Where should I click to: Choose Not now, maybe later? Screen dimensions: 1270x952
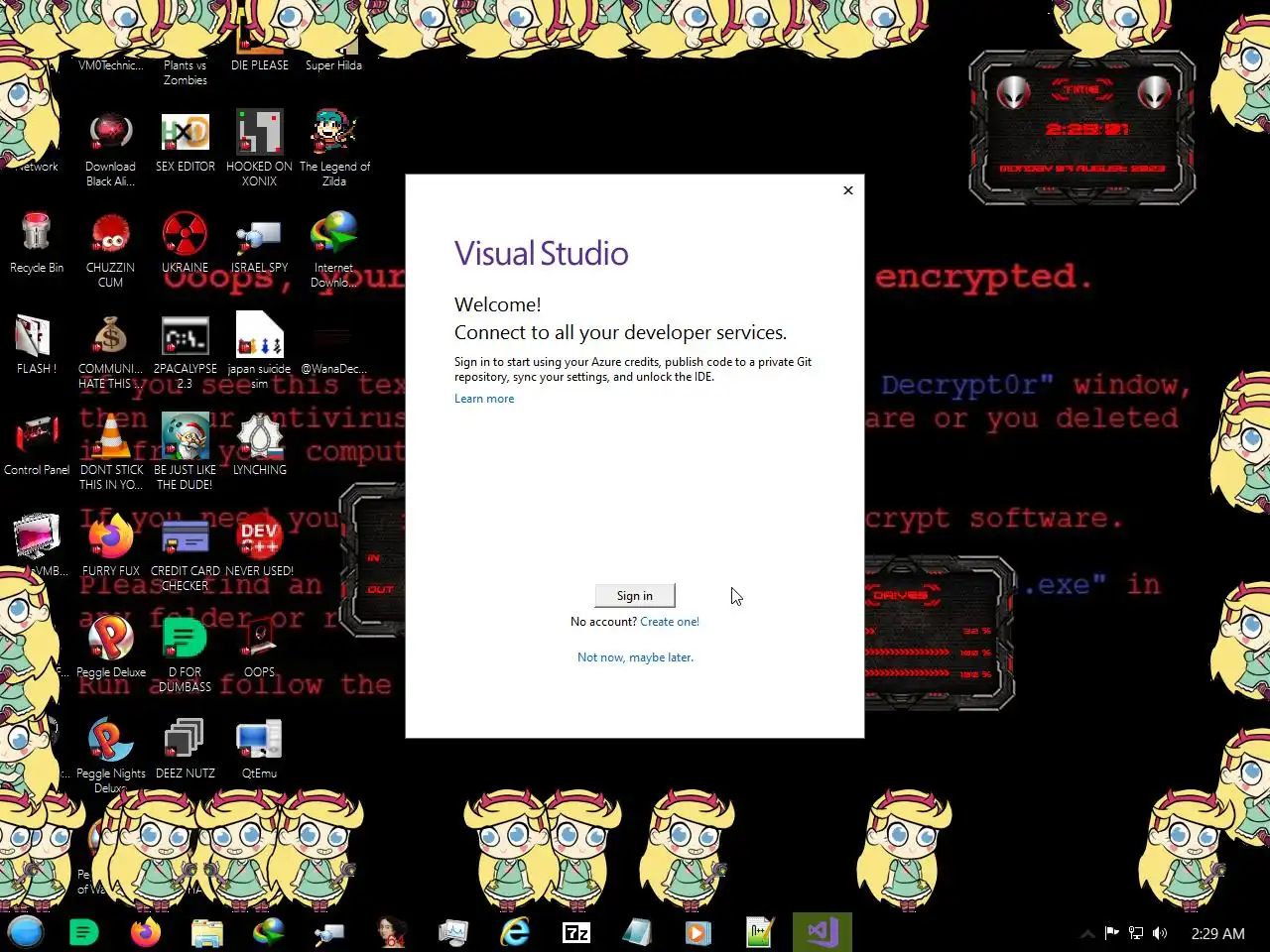click(x=635, y=657)
